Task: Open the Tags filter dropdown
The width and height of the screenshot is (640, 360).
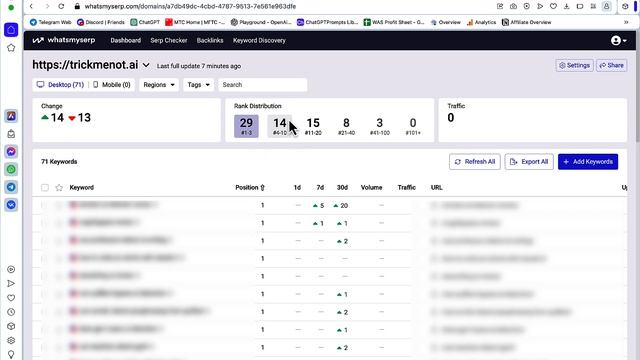Action: pyautogui.click(x=198, y=84)
